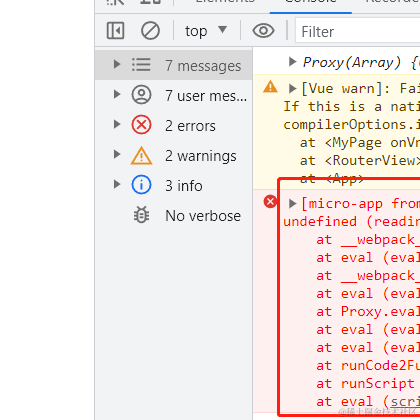Toggle the console sidebar panel icon
Screen dimensions: 420x420
[x=115, y=31]
